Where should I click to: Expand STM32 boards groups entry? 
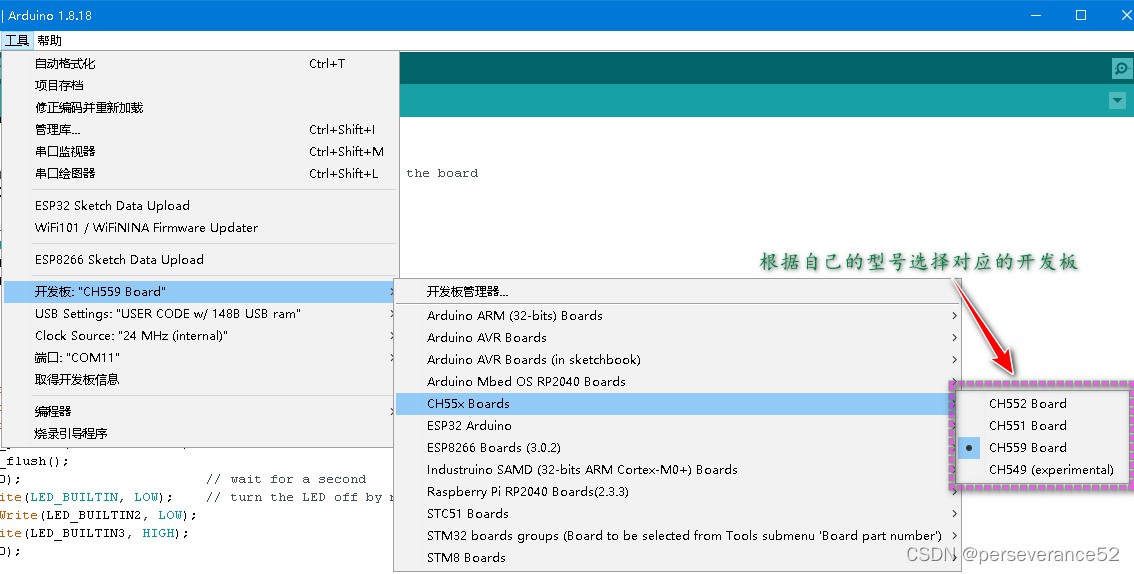(678, 536)
